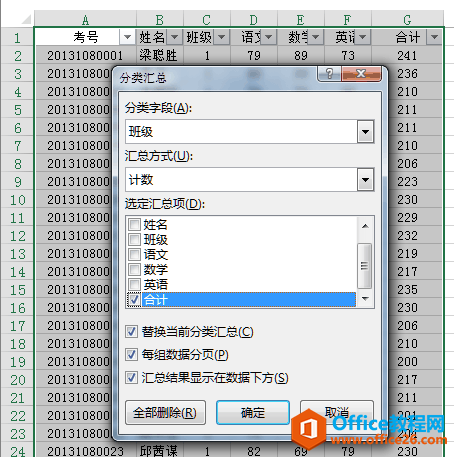The height and width of the screenshot is (457, 454).
Task: Click the 全部删除 button
Action: tap(165, 413)
